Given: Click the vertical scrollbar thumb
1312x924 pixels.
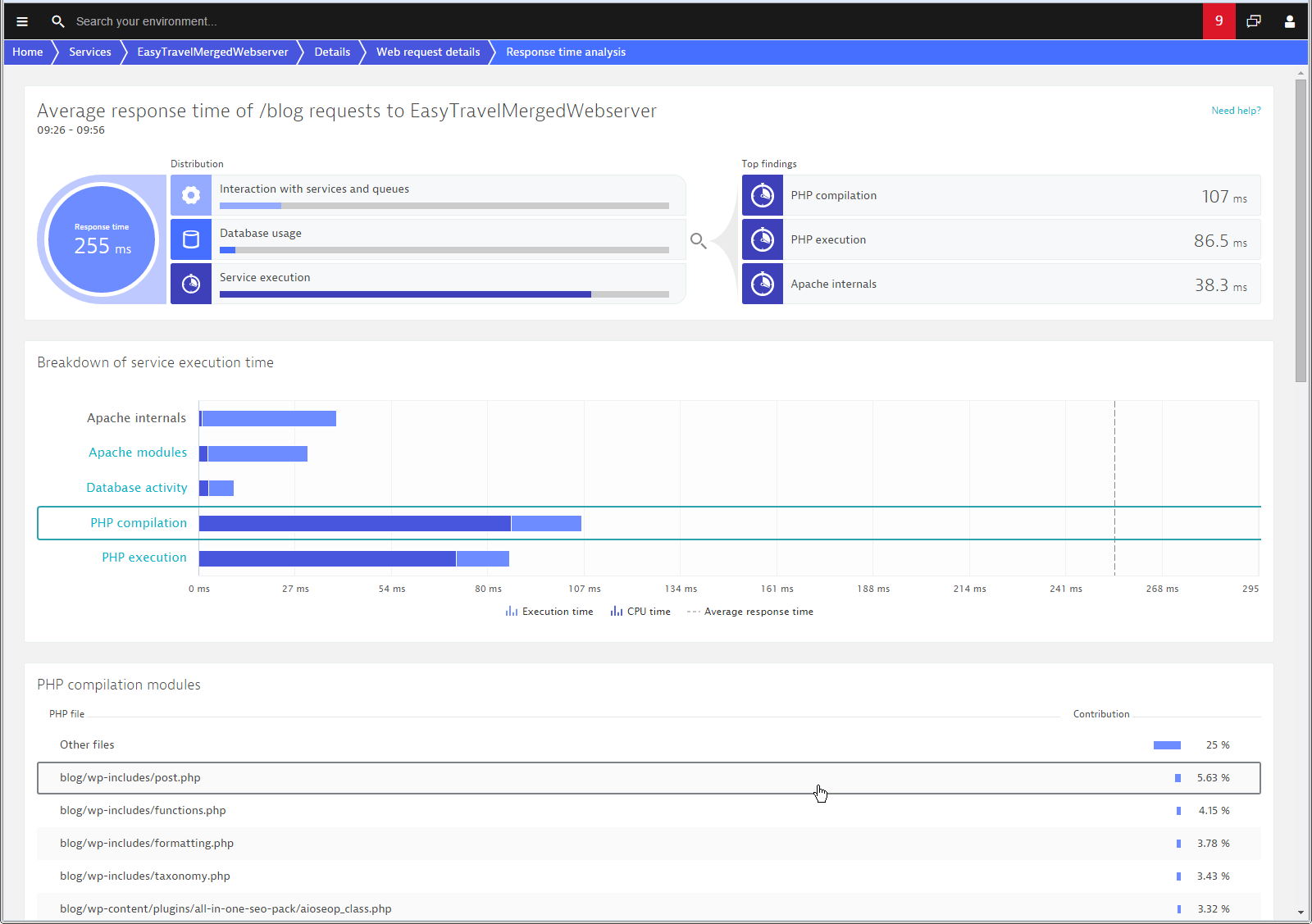Looking at the screenshot, I should [x=1301, y=230].
